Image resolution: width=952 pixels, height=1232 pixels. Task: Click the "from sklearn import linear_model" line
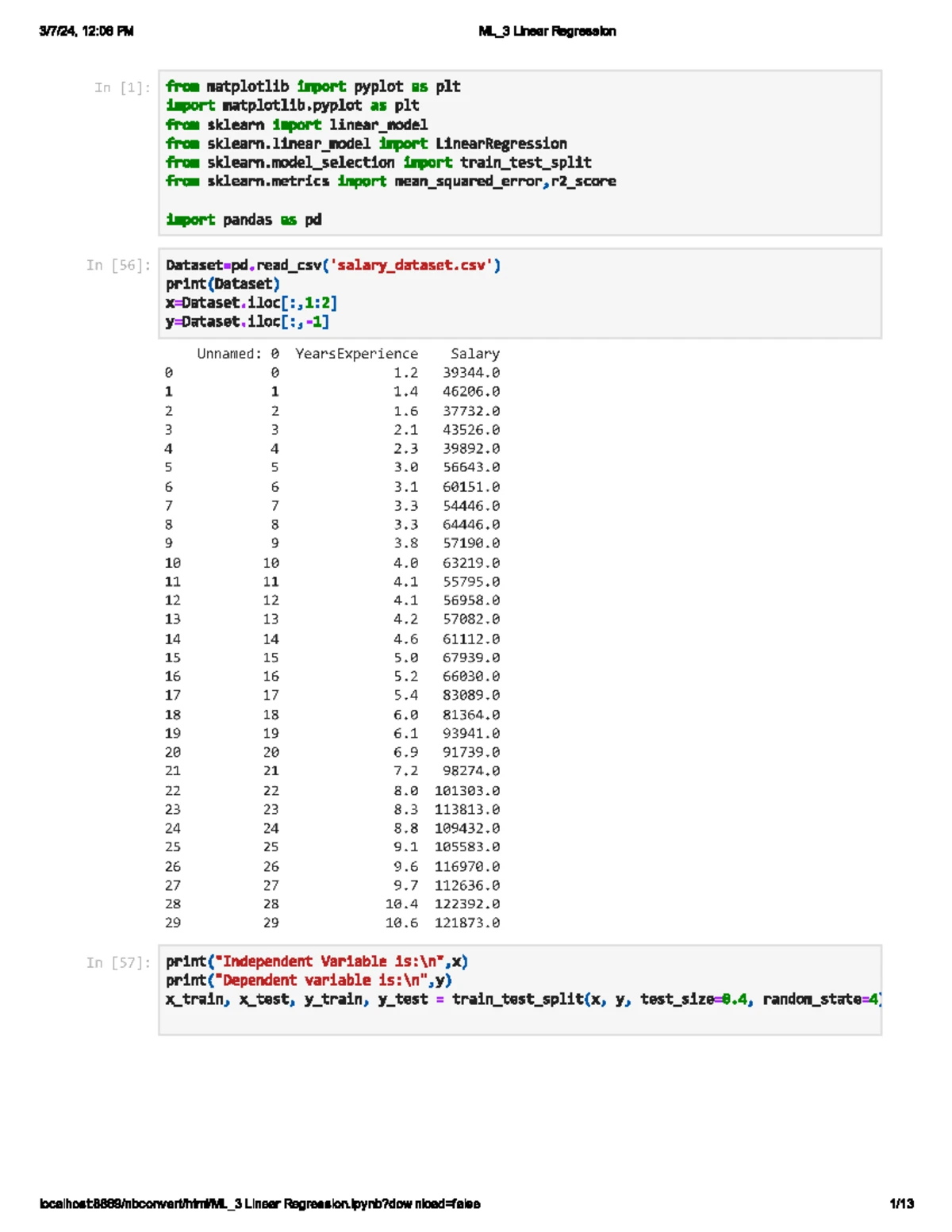296,125
